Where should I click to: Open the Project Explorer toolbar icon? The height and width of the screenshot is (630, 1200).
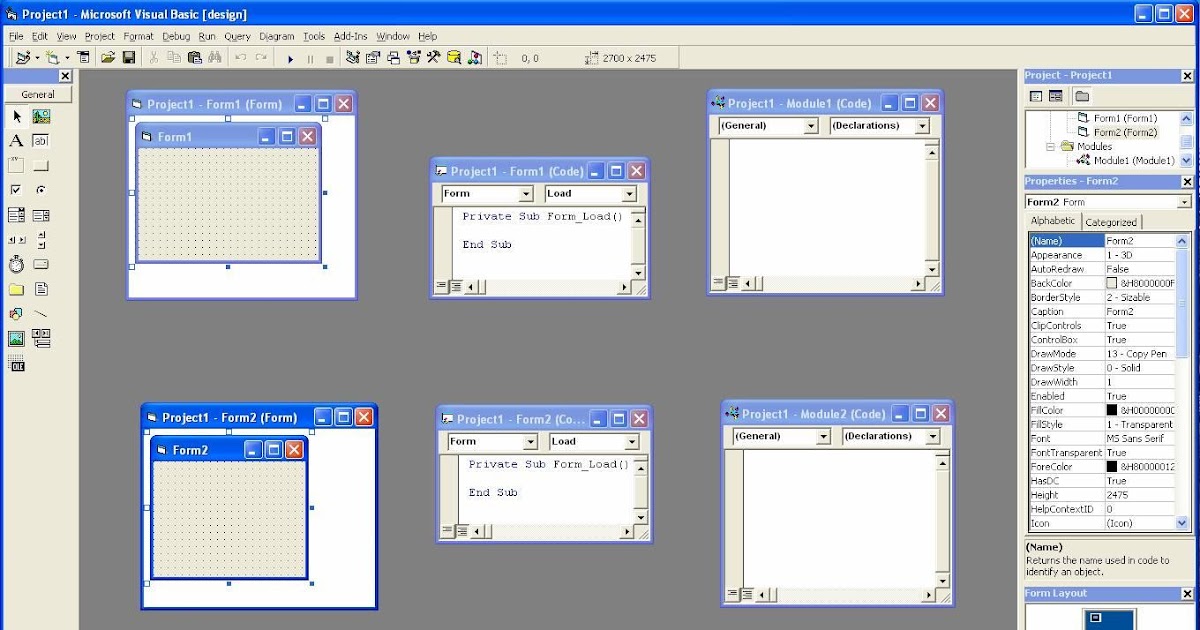point(353,58)
